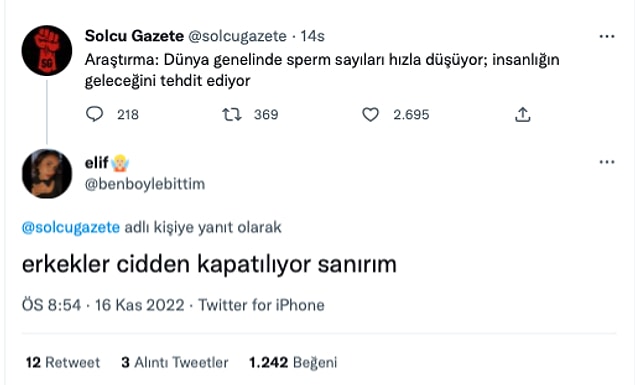
Task: Open the @benboylebittim handle
Action: click(x=145, y=184)
